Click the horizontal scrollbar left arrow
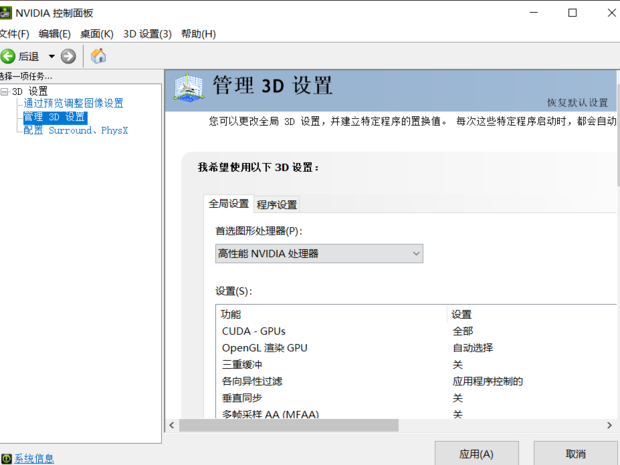Image resolution: width=620 pixels, height=465 pixels. [x=172, y=425]
